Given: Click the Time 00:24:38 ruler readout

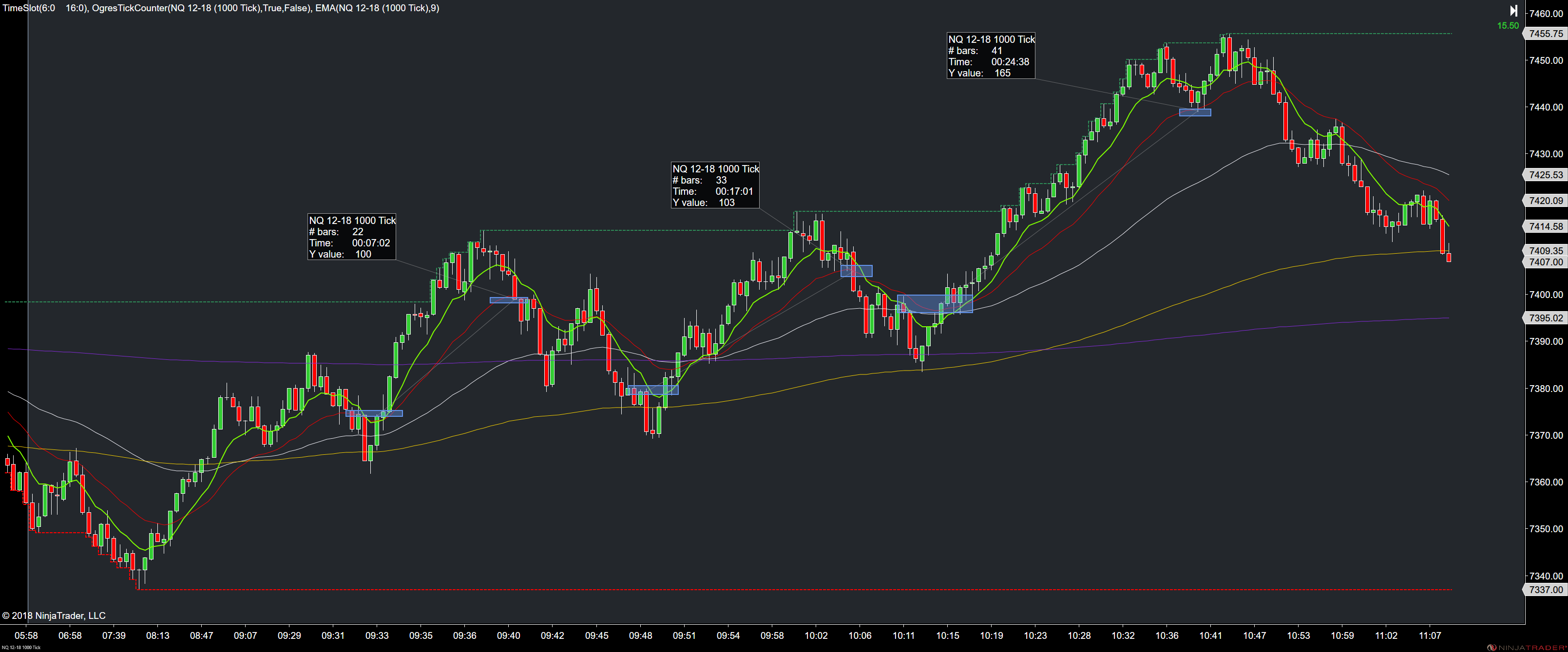Looking at the screenshot, I should (x=989, y=62).
